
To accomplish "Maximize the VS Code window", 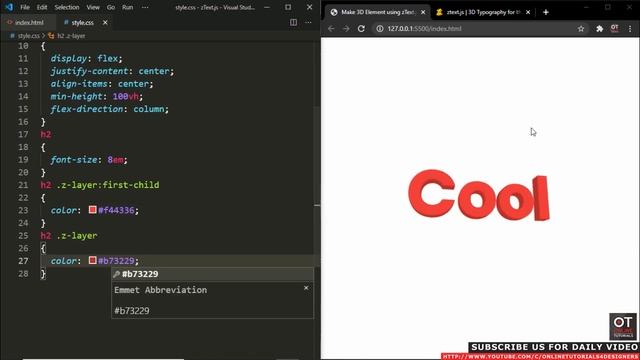I will click(x=288, y=7).
